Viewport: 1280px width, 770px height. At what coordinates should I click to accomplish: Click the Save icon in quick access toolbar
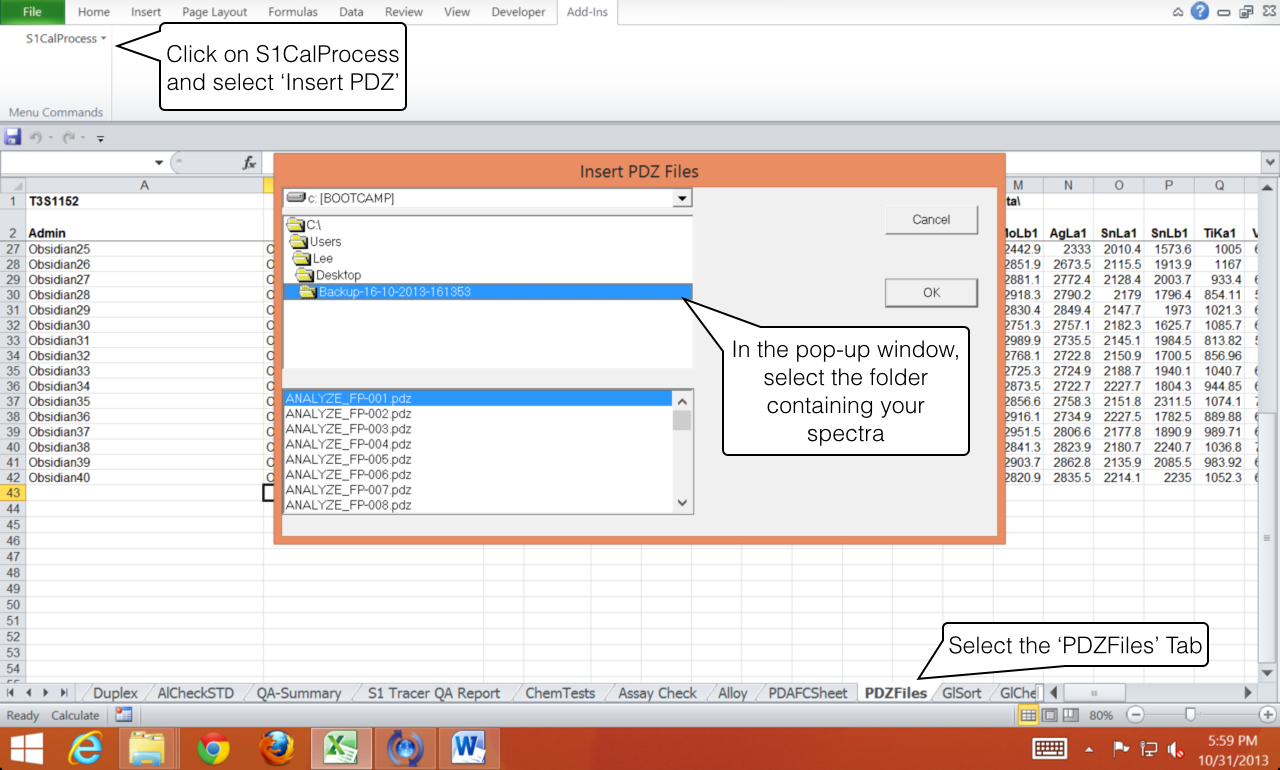13,137
